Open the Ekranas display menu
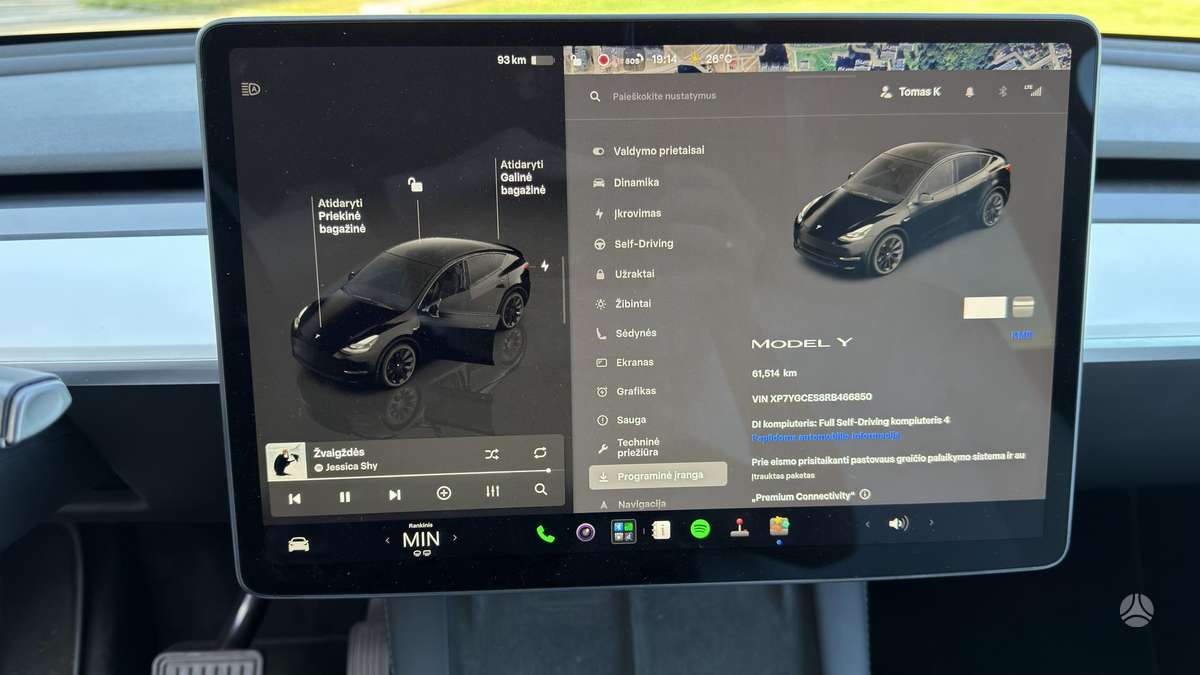This screenshot has width=1200, height=675. pyautogui.click(x=625, y=362)
